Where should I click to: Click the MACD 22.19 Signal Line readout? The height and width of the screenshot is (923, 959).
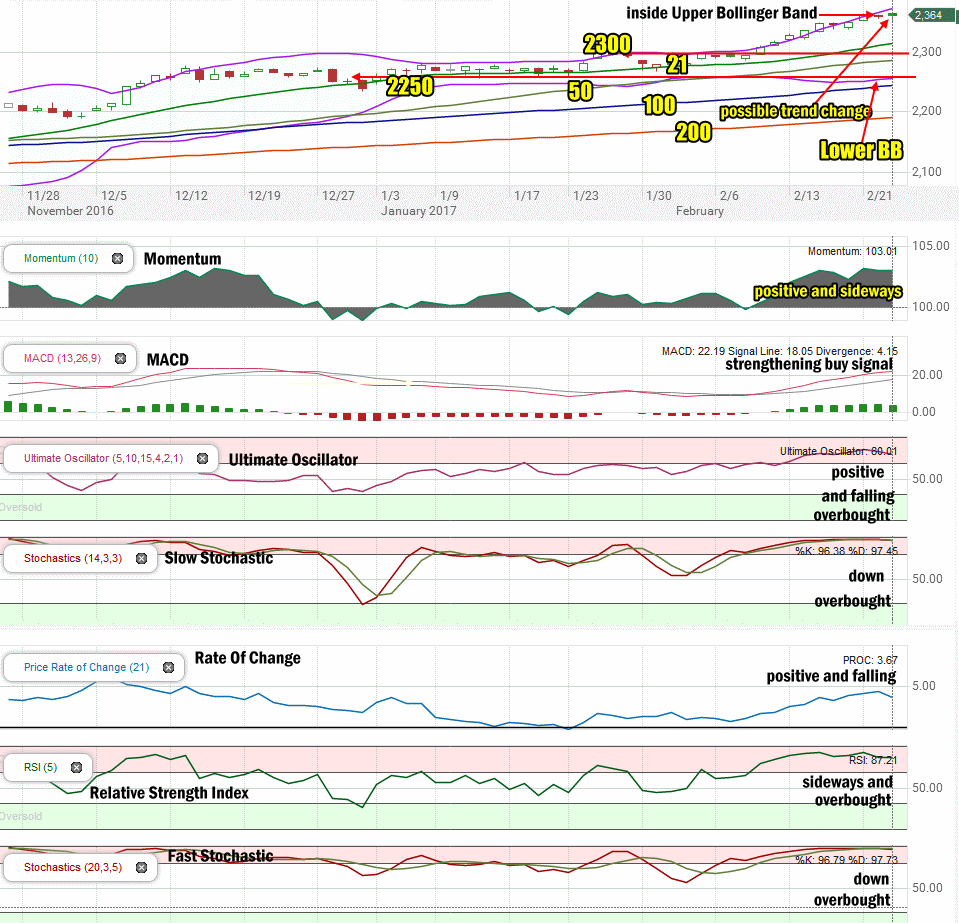780,351
